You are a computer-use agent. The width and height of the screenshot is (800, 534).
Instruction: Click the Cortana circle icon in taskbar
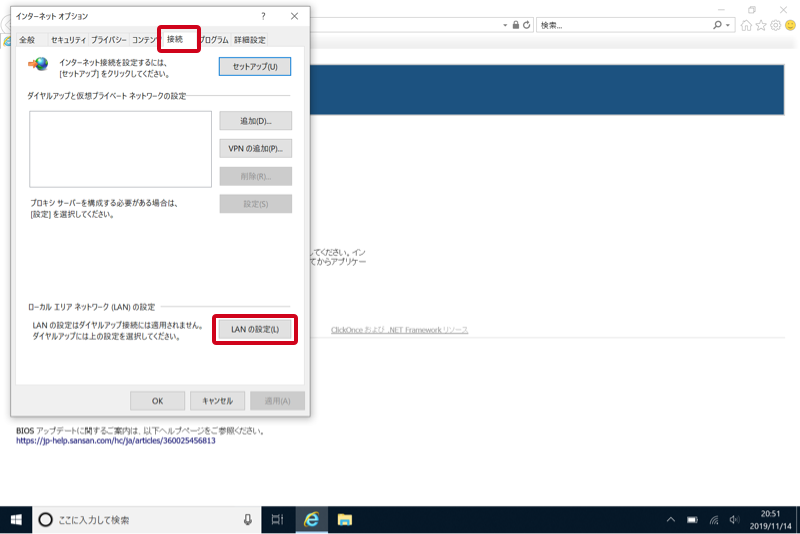(x=45, y=520)
